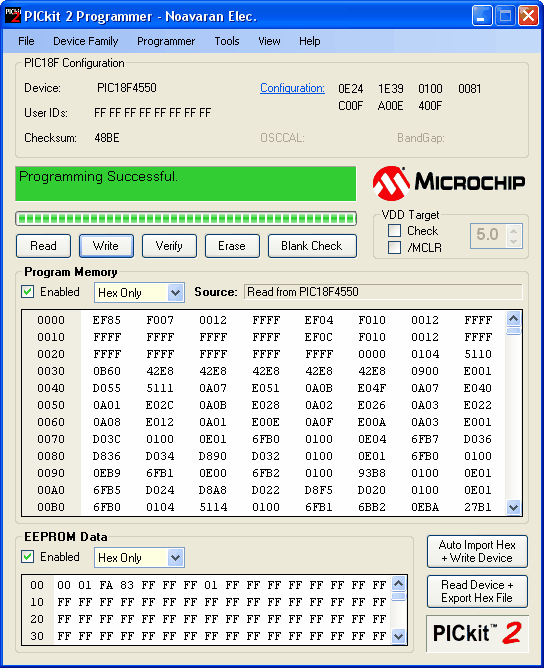The width and height of the screenshot is (544, 668).
Task: Click the Configuration link
Action: point(292,88)
